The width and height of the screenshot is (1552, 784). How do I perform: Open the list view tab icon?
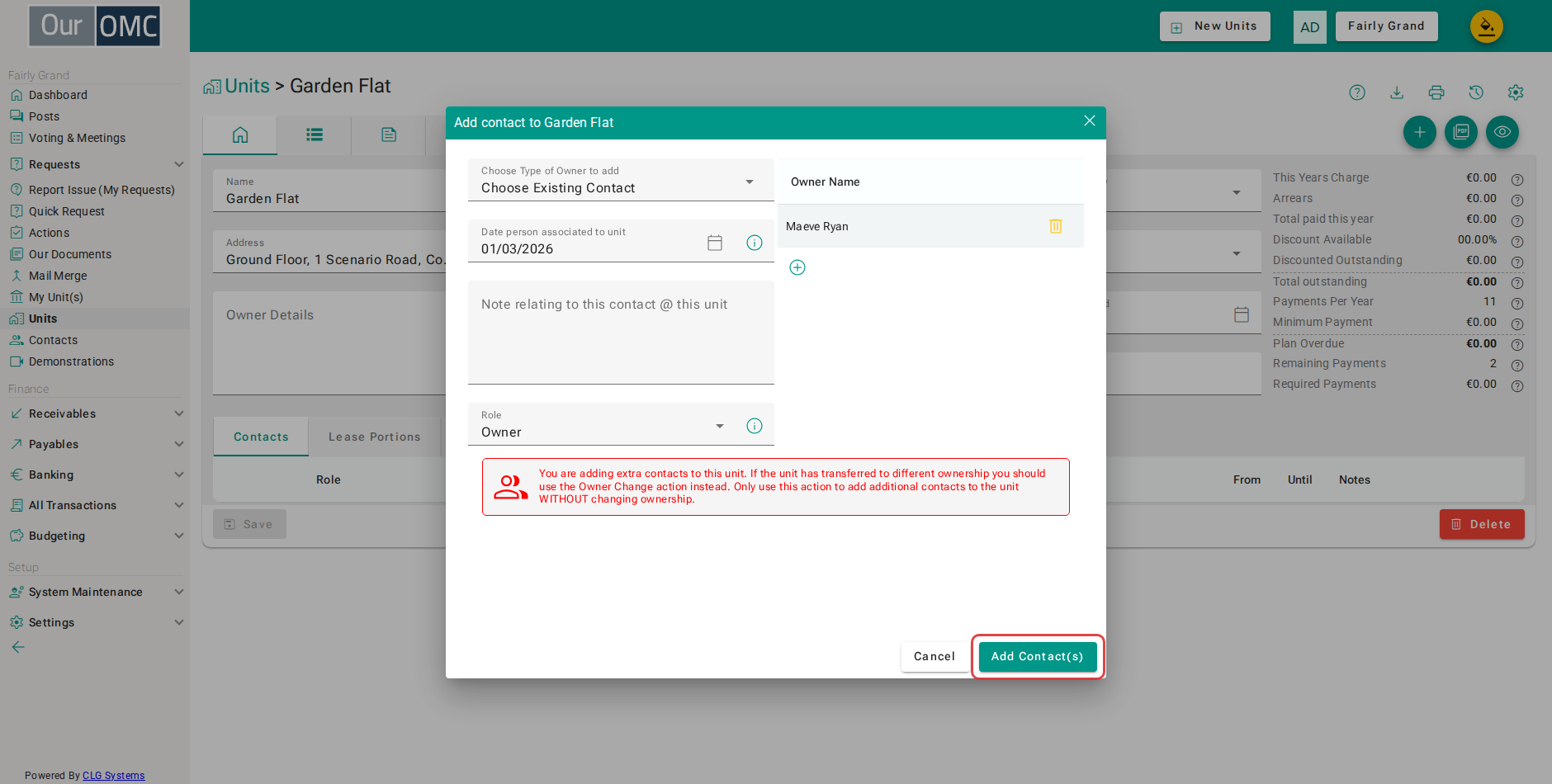(x=315, y=135)
